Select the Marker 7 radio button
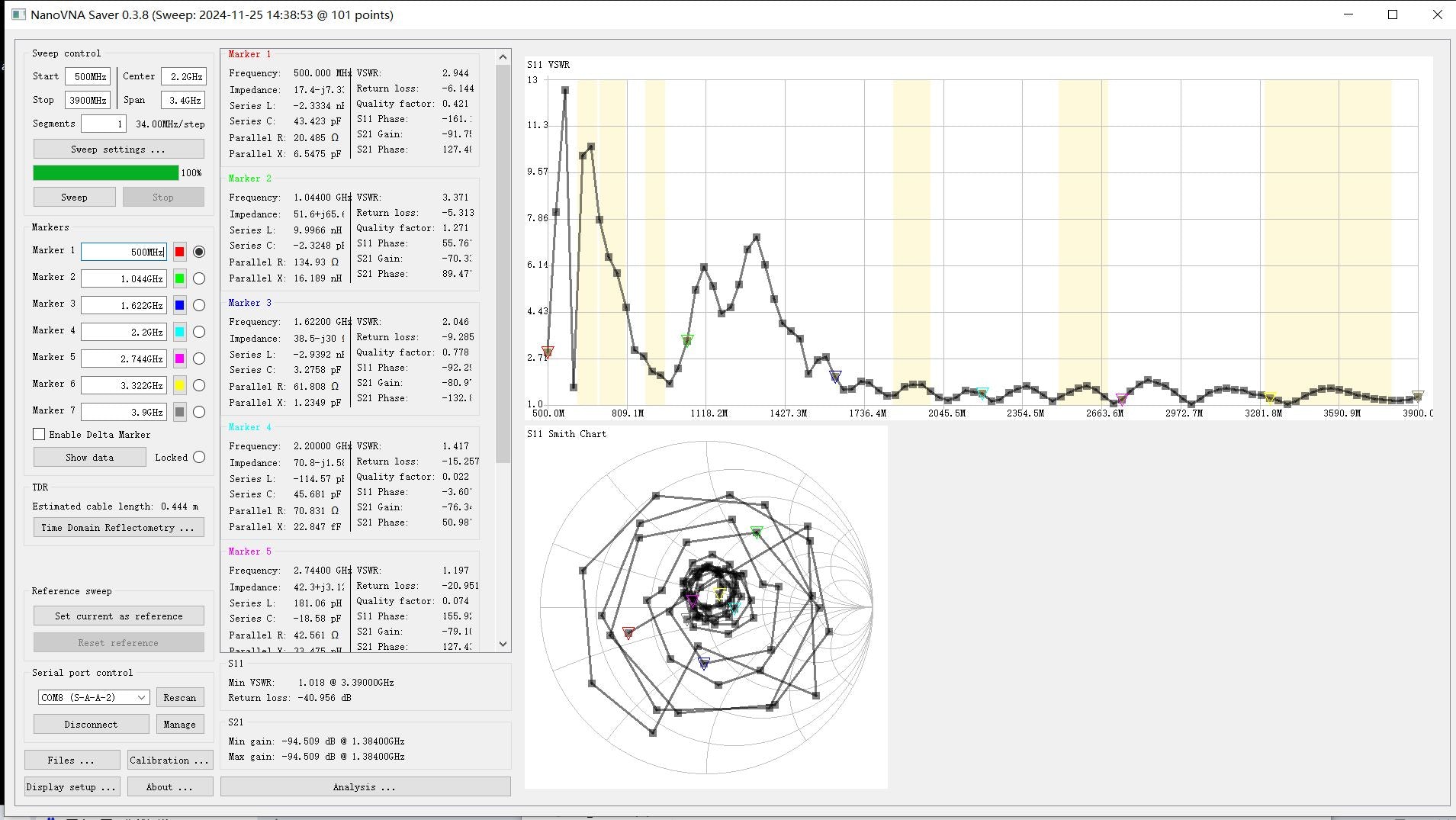 point(199,412)
